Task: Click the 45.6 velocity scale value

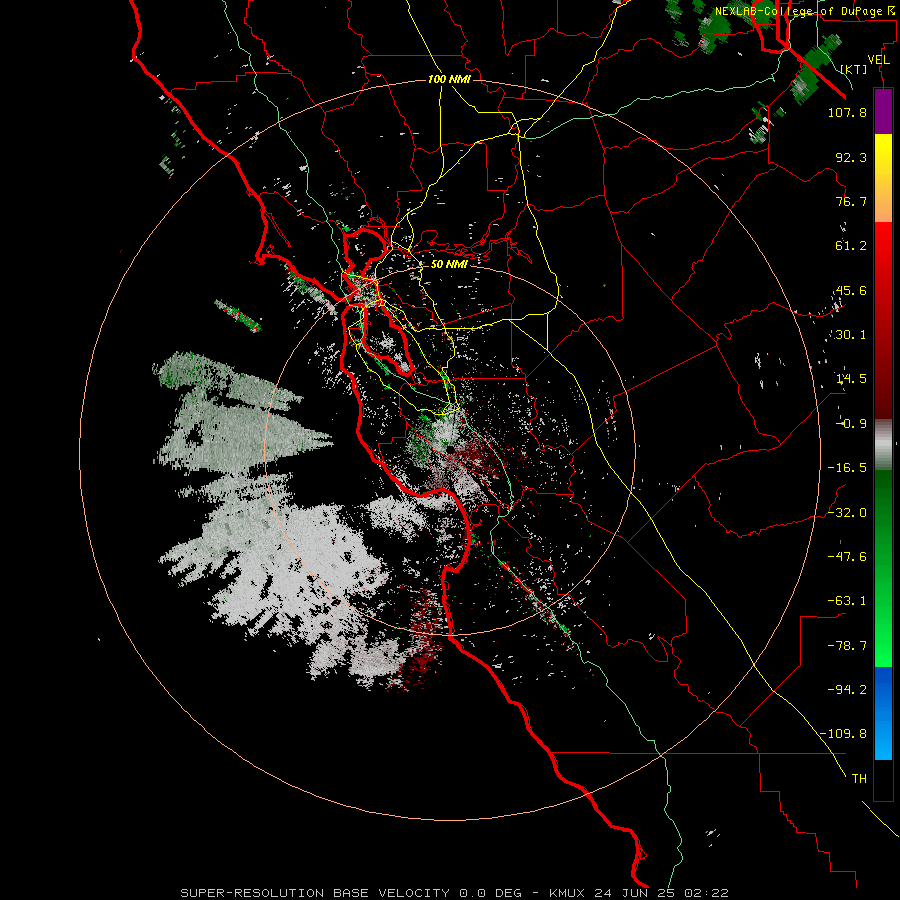Action: (x=851, y=290)
